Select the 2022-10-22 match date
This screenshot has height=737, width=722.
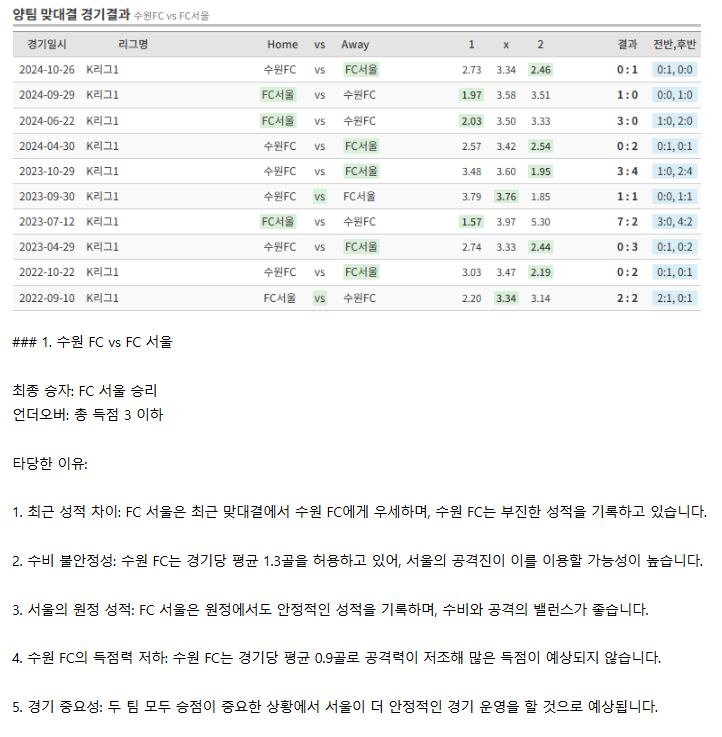tap(47, 273)
